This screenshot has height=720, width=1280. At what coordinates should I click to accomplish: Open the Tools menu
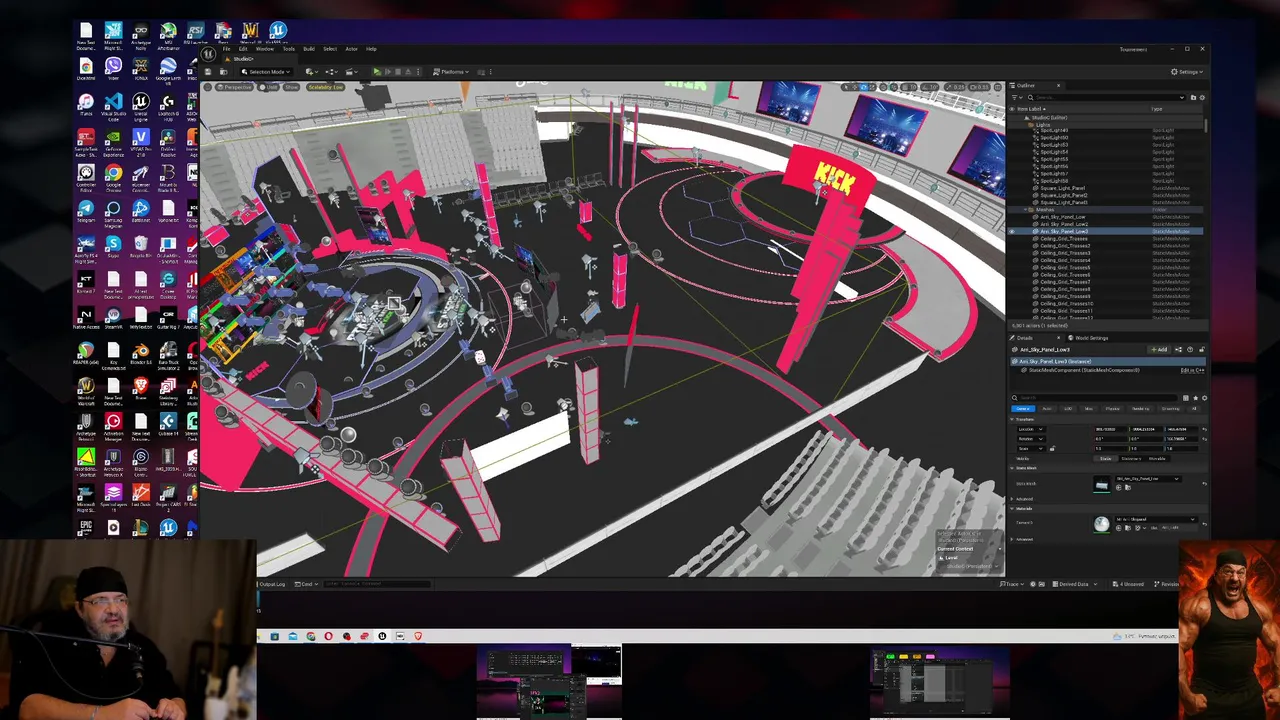click(x=289, y=49)
